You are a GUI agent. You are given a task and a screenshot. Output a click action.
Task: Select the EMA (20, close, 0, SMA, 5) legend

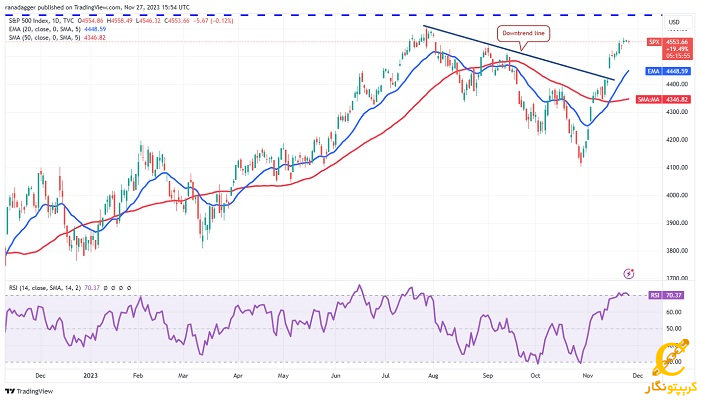click(44, 29)
